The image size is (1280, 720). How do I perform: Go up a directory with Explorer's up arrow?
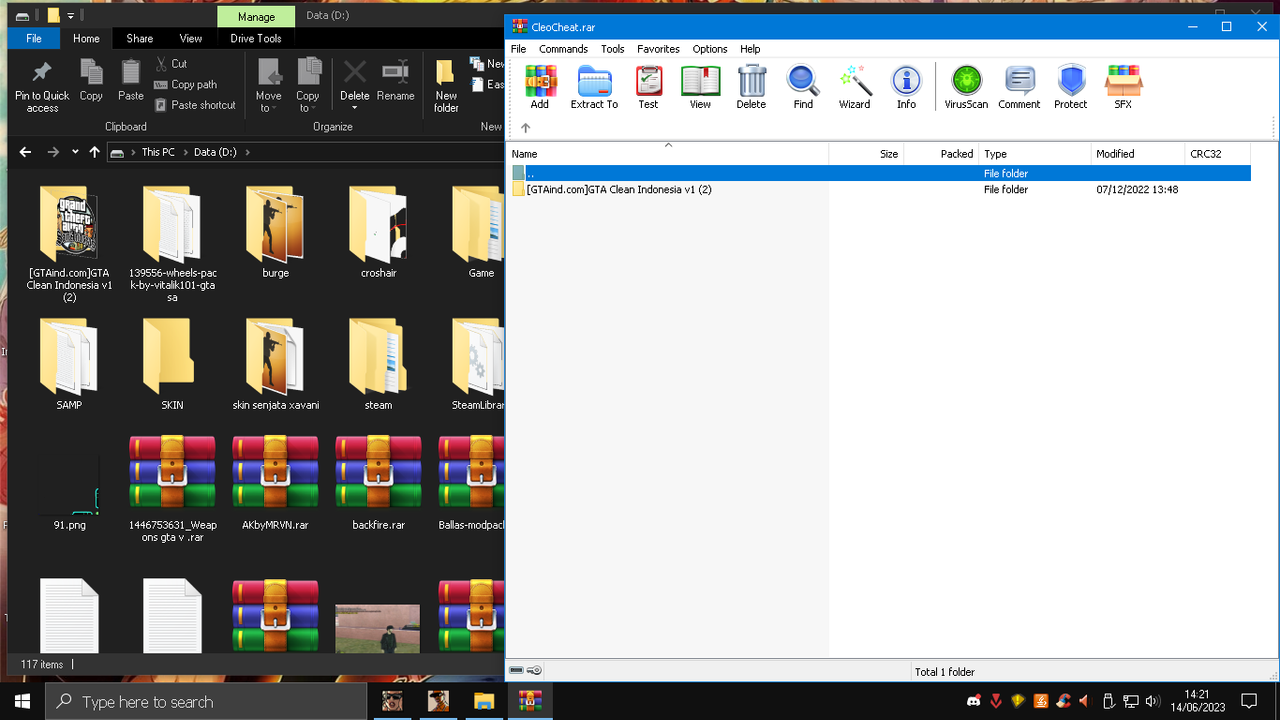tap(94, 152)
